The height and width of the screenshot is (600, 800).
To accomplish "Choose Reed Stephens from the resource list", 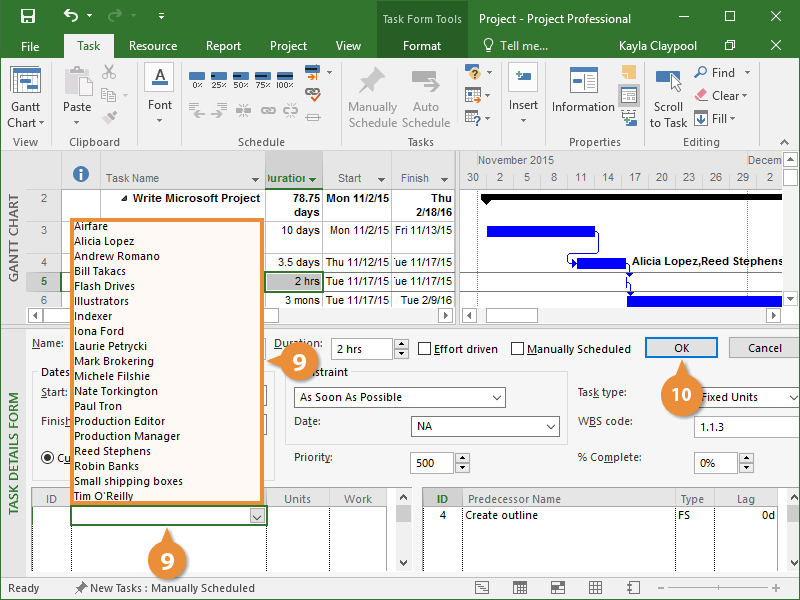I will (112, 451).
